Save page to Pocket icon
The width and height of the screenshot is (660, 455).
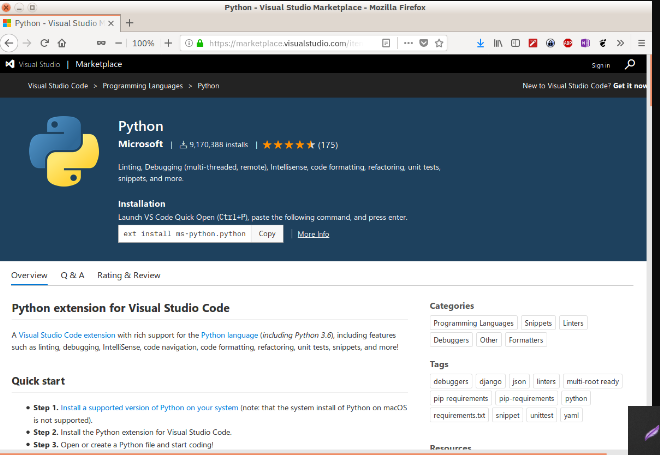(424, 43)
